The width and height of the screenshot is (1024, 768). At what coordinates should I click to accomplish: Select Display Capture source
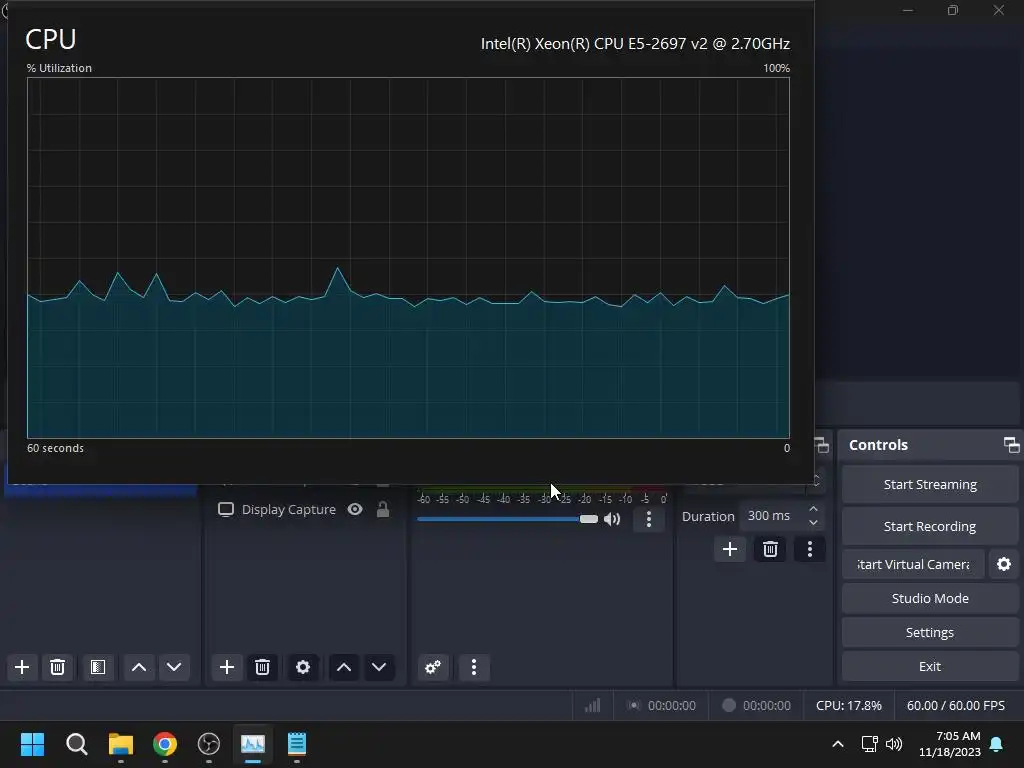[288, 509]
